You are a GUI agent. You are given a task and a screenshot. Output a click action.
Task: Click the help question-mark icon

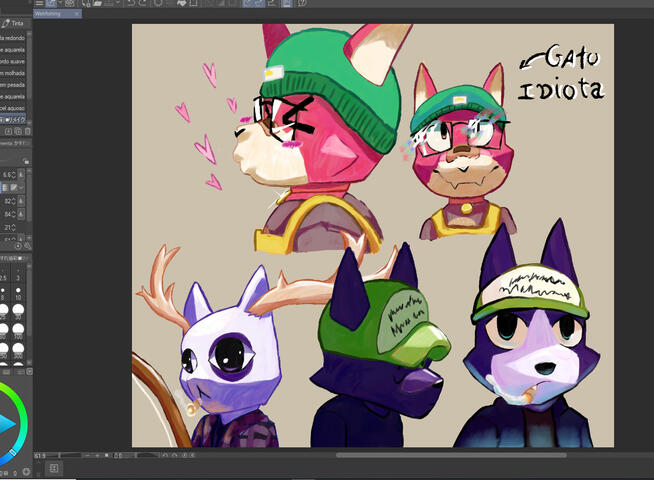click(303, 3)
